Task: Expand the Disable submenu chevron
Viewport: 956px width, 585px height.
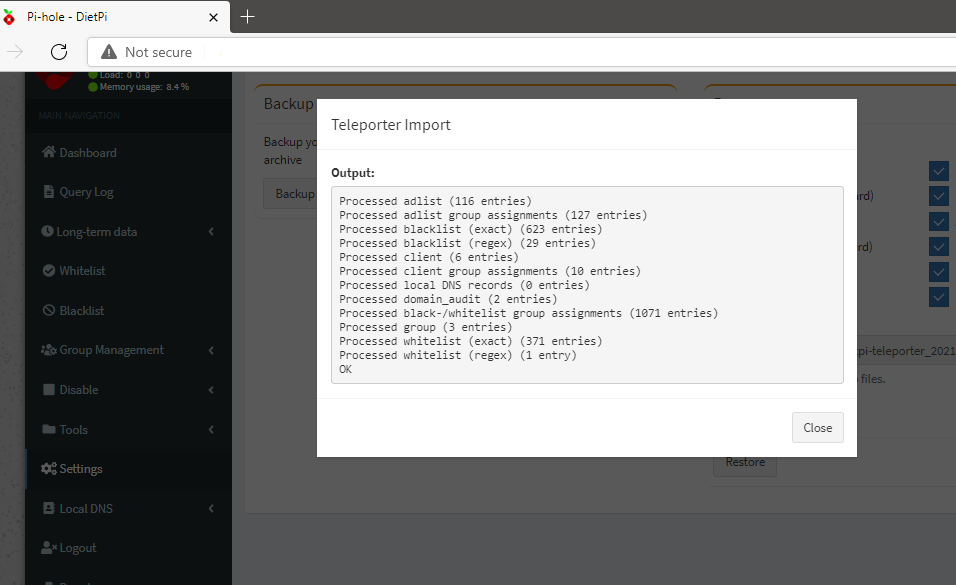Action: [211, 390]
